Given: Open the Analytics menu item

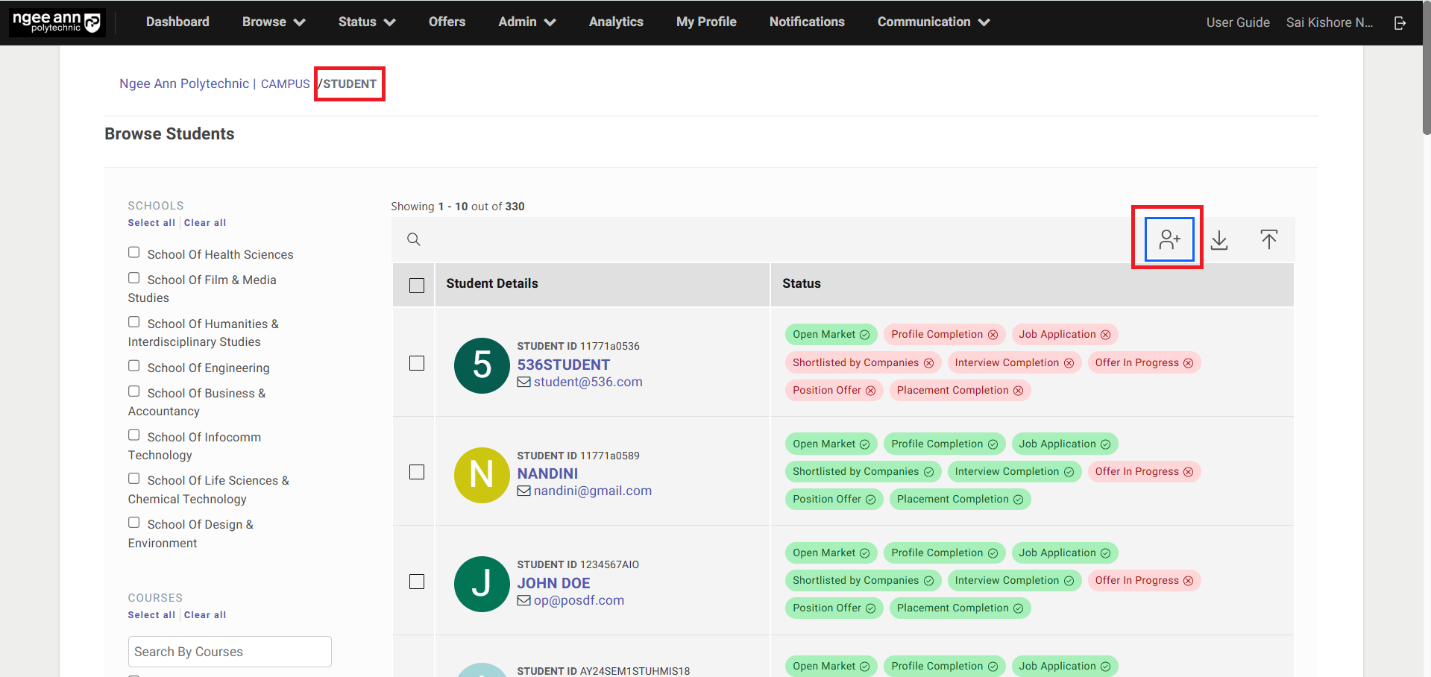Looking at the screenshot, I should click(x=616, y=22).
